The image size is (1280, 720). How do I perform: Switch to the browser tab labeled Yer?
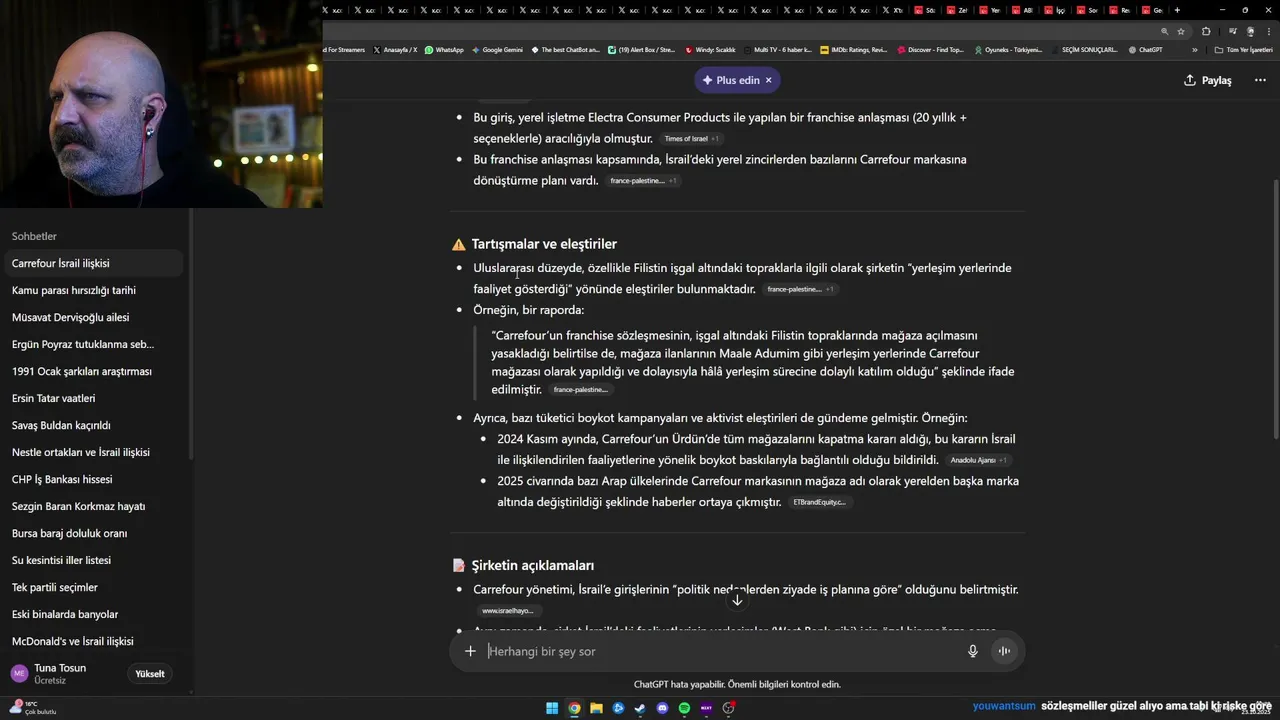tap(988, 10)
